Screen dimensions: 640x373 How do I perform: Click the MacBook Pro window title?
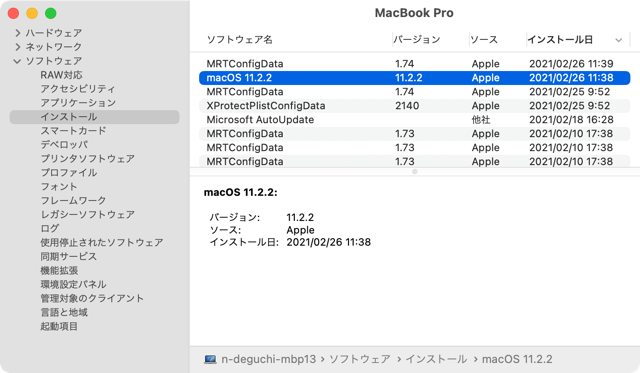[x=414, y=13]
